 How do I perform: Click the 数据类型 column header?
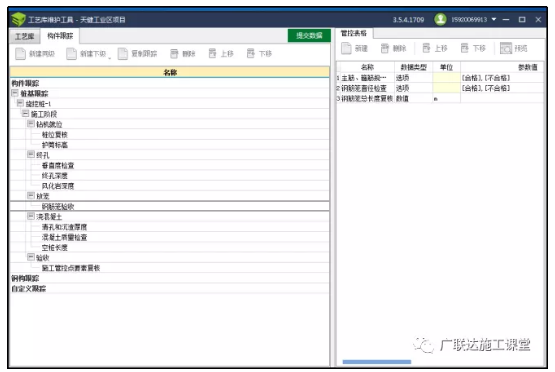pyautogui.click(x=413, y=67)
